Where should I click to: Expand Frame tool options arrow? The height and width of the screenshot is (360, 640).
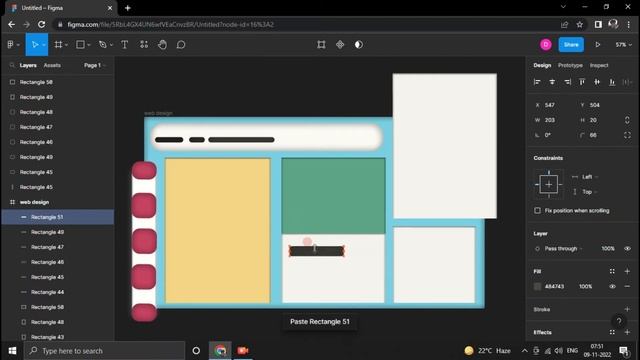66,45
